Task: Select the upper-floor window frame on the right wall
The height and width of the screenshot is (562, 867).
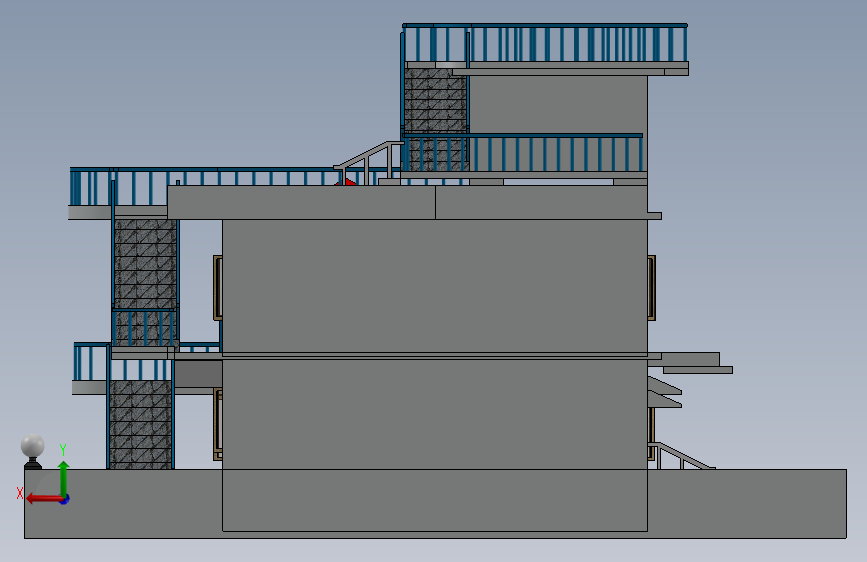Action: pos(651,288)
